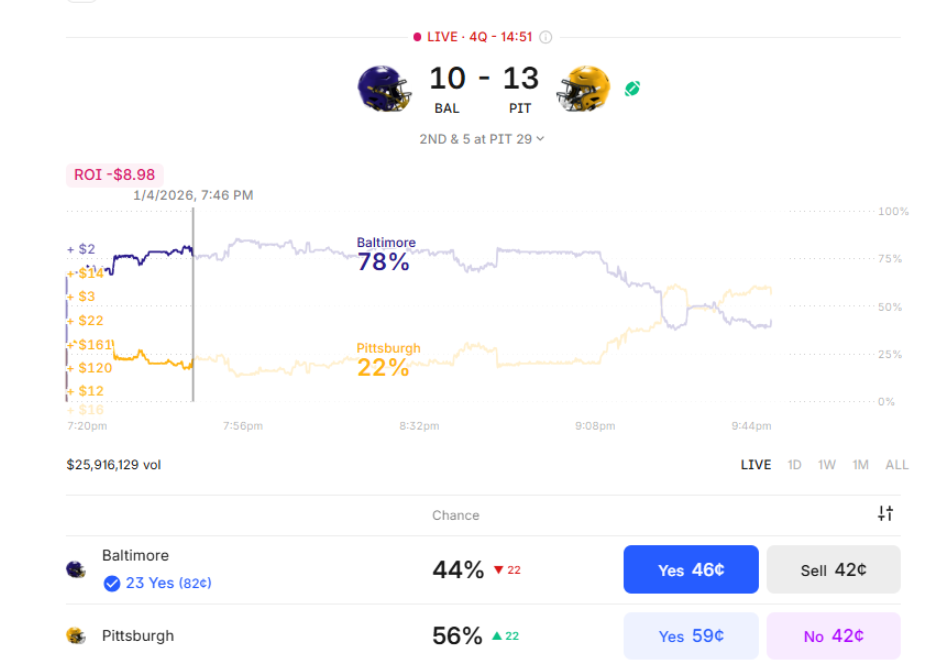Screen dimensions: 946x665
Task: Switch chart range to 1M
Action: pyautogui.click(x=860, y=465)
